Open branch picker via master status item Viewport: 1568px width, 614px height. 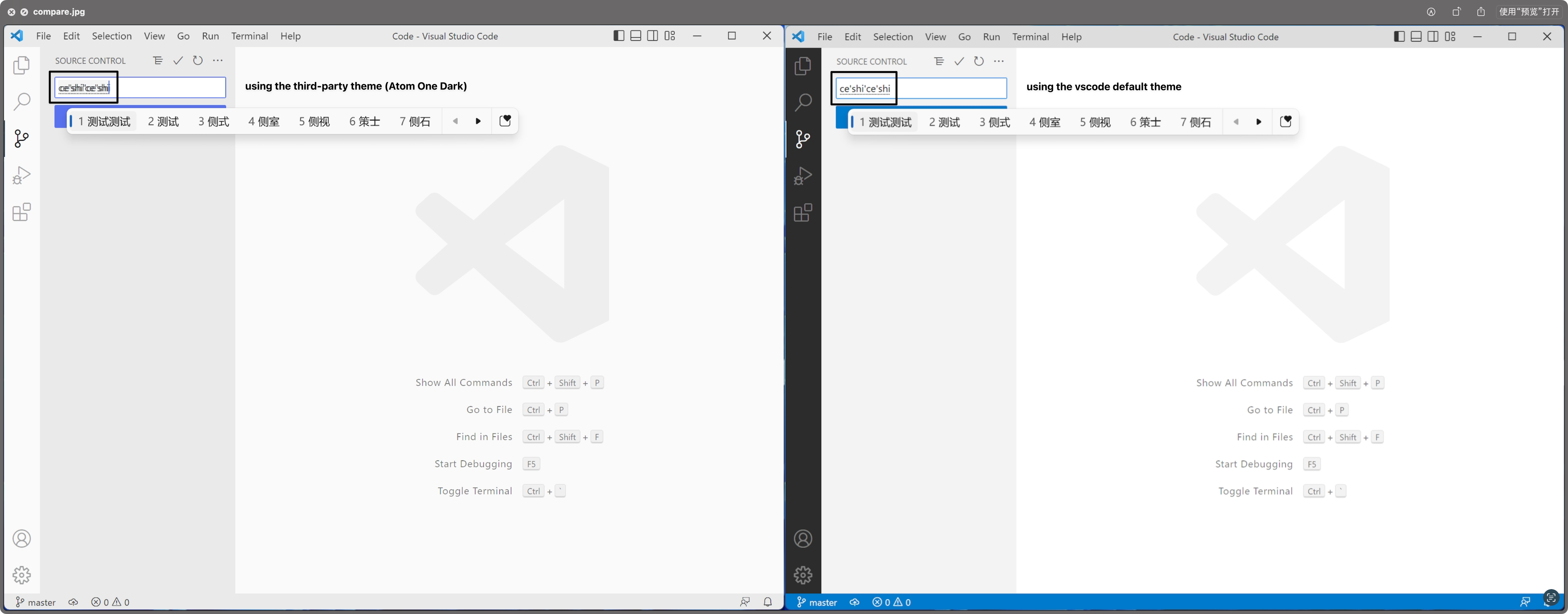35,602
